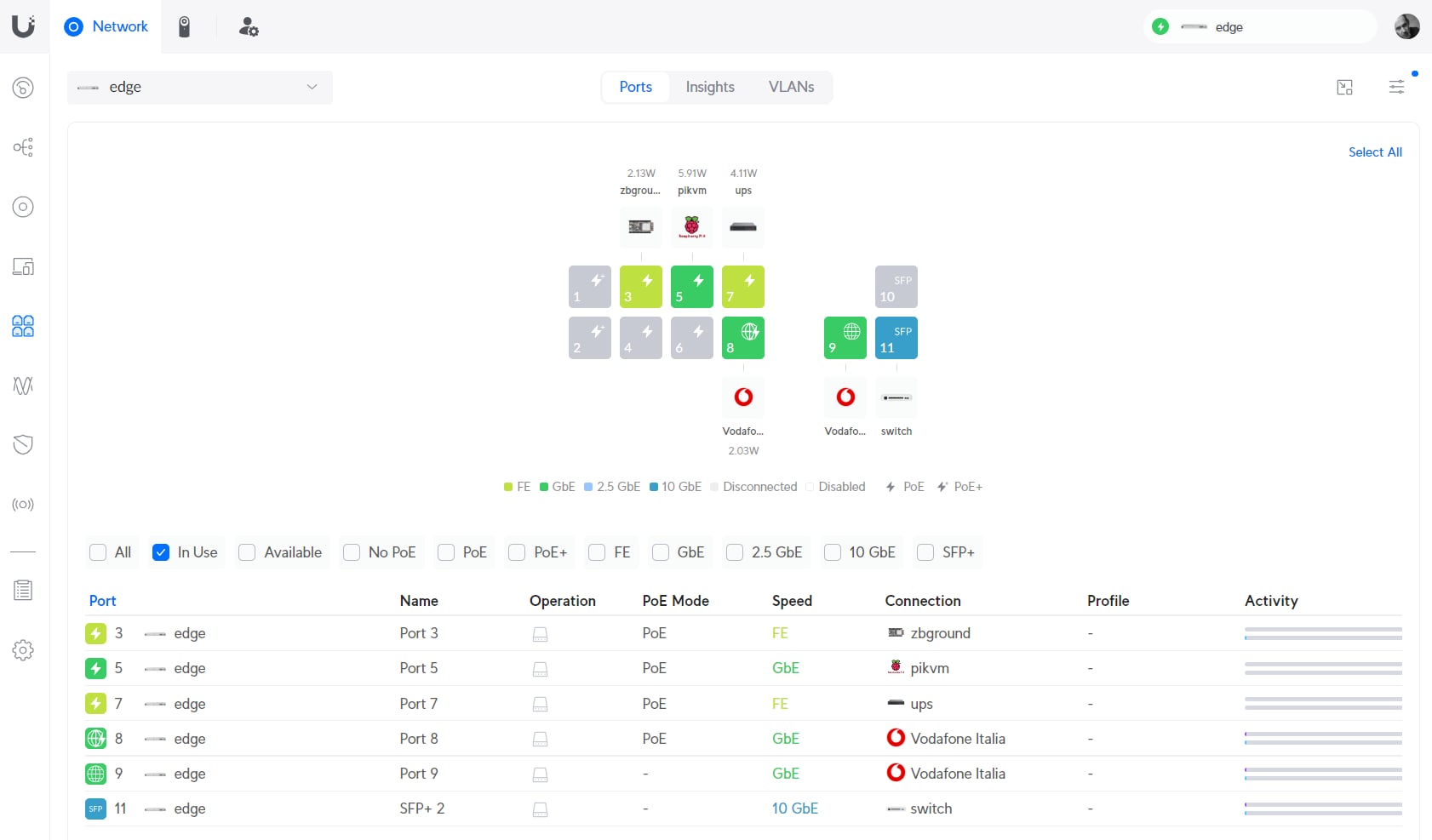Screen dimensions: 1432x840
Task: Click the switch device icon under port 11
Action: (896, 397)
